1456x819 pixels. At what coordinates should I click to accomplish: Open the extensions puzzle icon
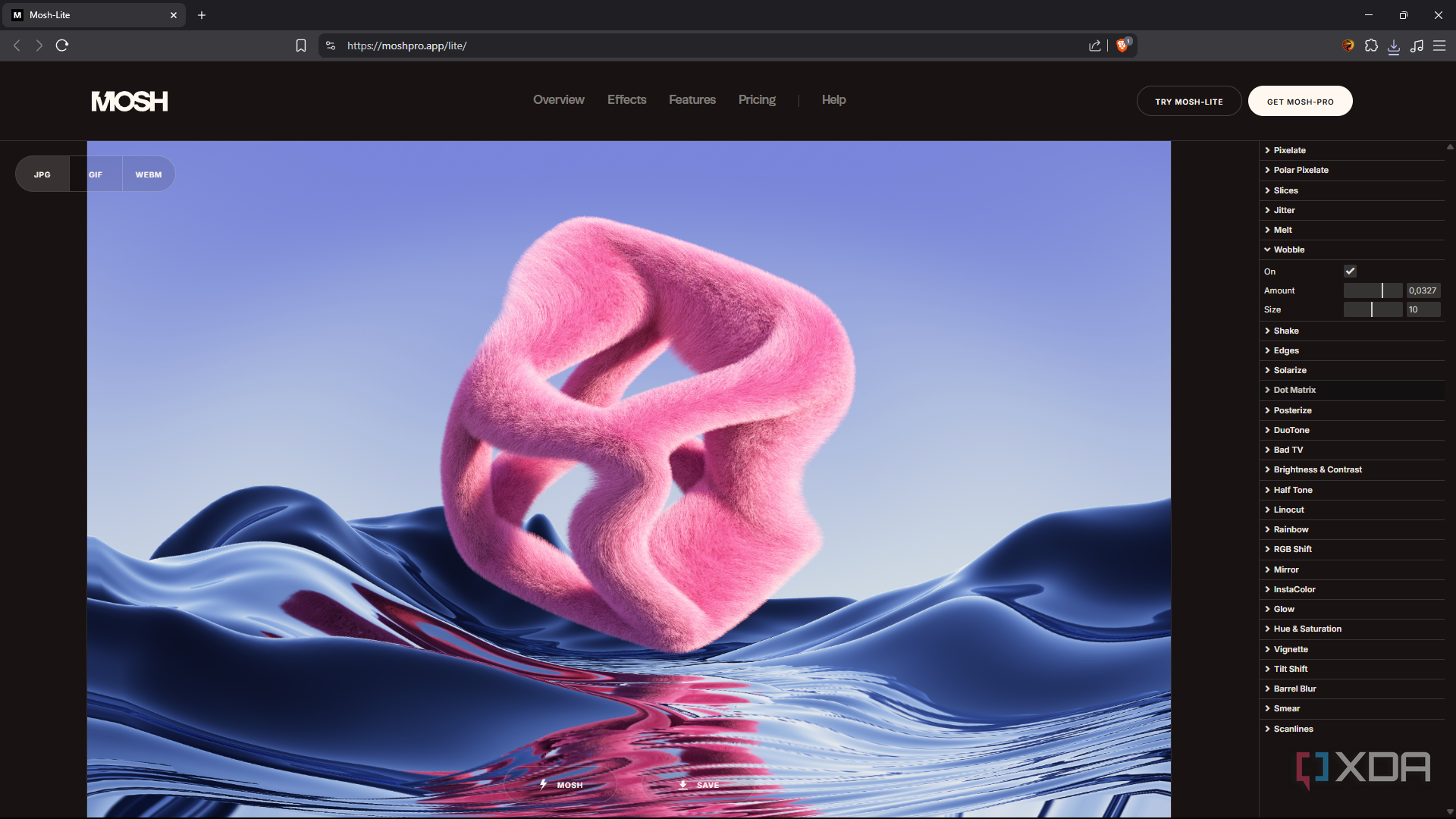pos(1371,45)
